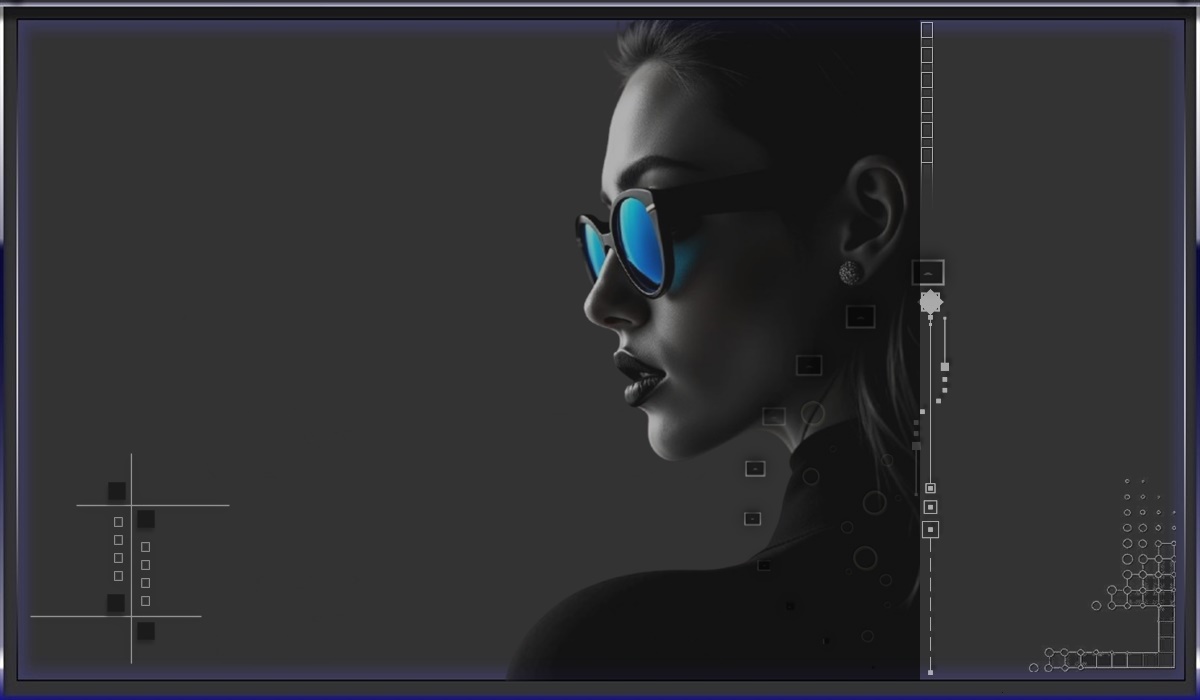This screenshot has width=1200, height=700.
Task: Click the dark square above the upper horizontal line
Action: 117,491
